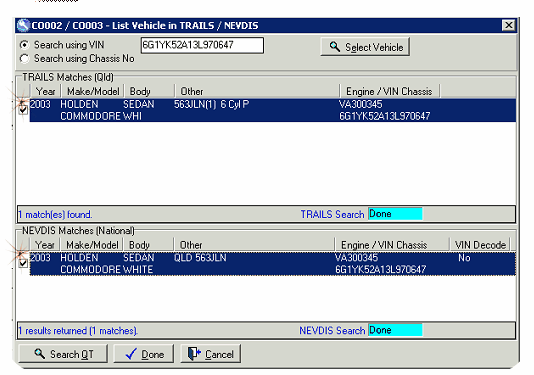Toggle the TRAILS match row checkbox

[23, 110]
